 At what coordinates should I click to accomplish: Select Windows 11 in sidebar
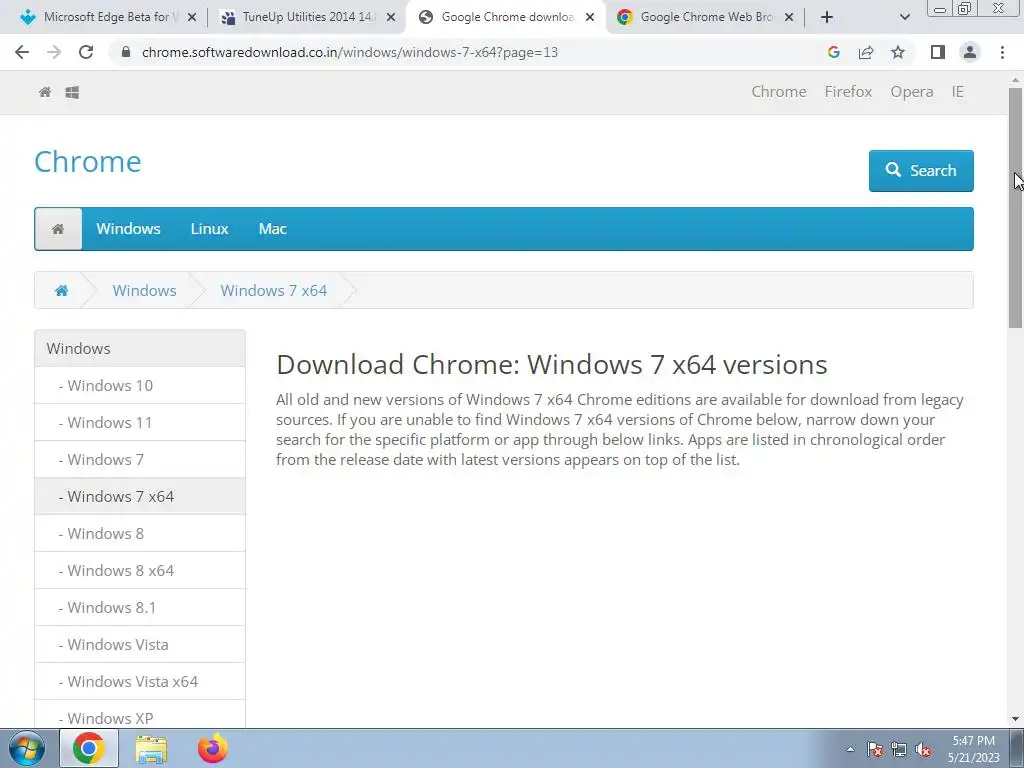pos(140,423)
